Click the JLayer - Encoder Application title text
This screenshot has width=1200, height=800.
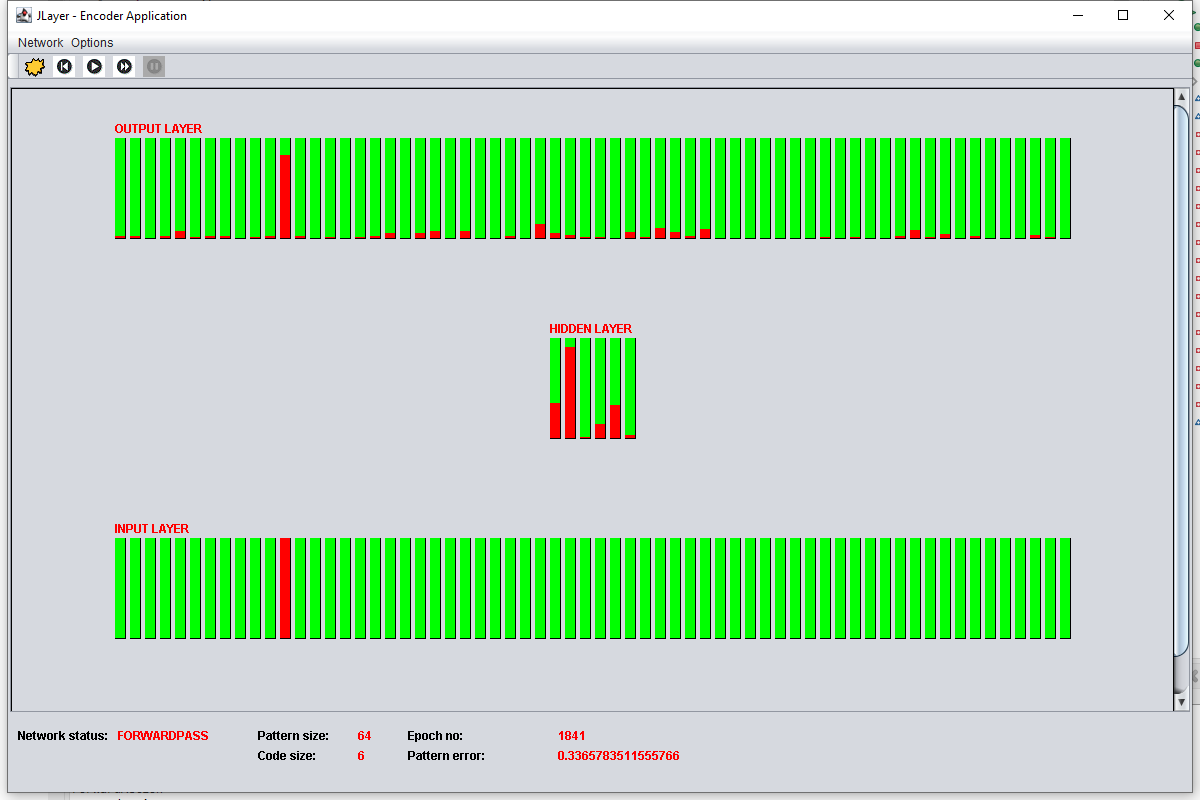pyautogui.click(x=112, y=15)
